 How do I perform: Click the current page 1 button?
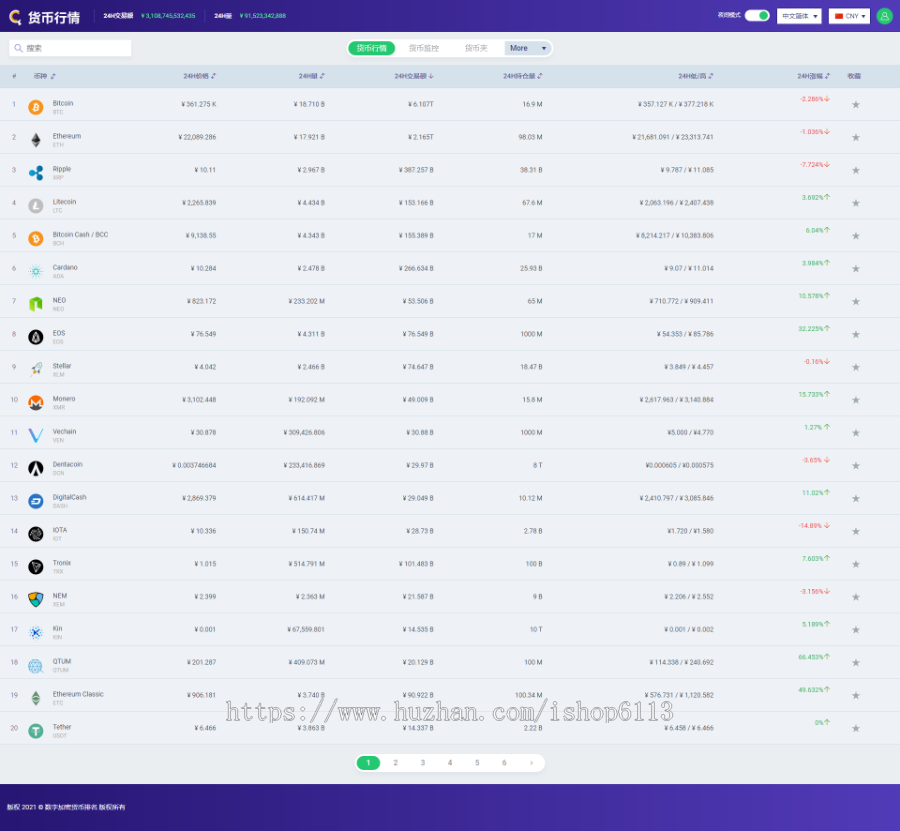pos(368,763)
